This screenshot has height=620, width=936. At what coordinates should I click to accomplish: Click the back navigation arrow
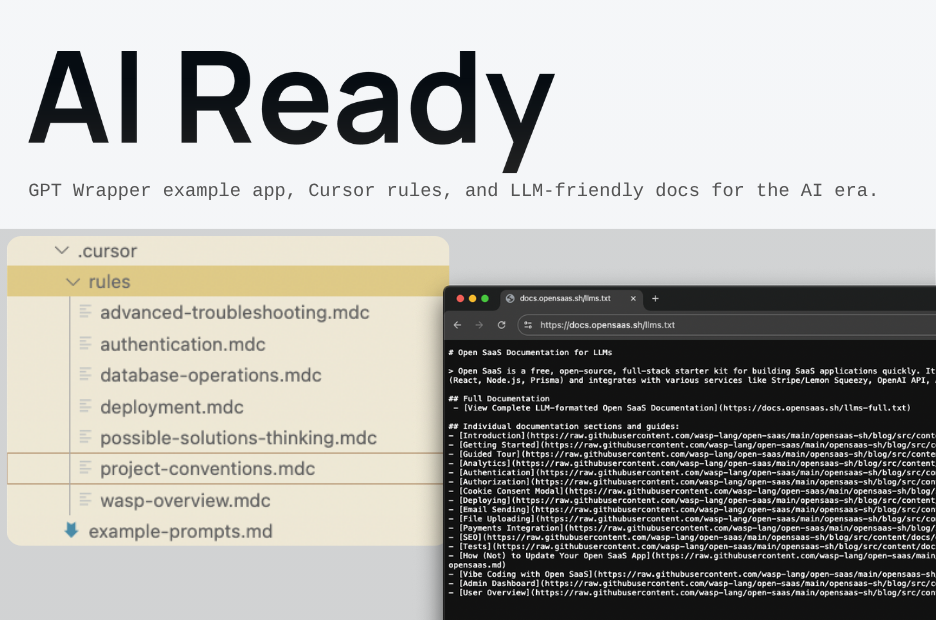click(x=456, y=325)
